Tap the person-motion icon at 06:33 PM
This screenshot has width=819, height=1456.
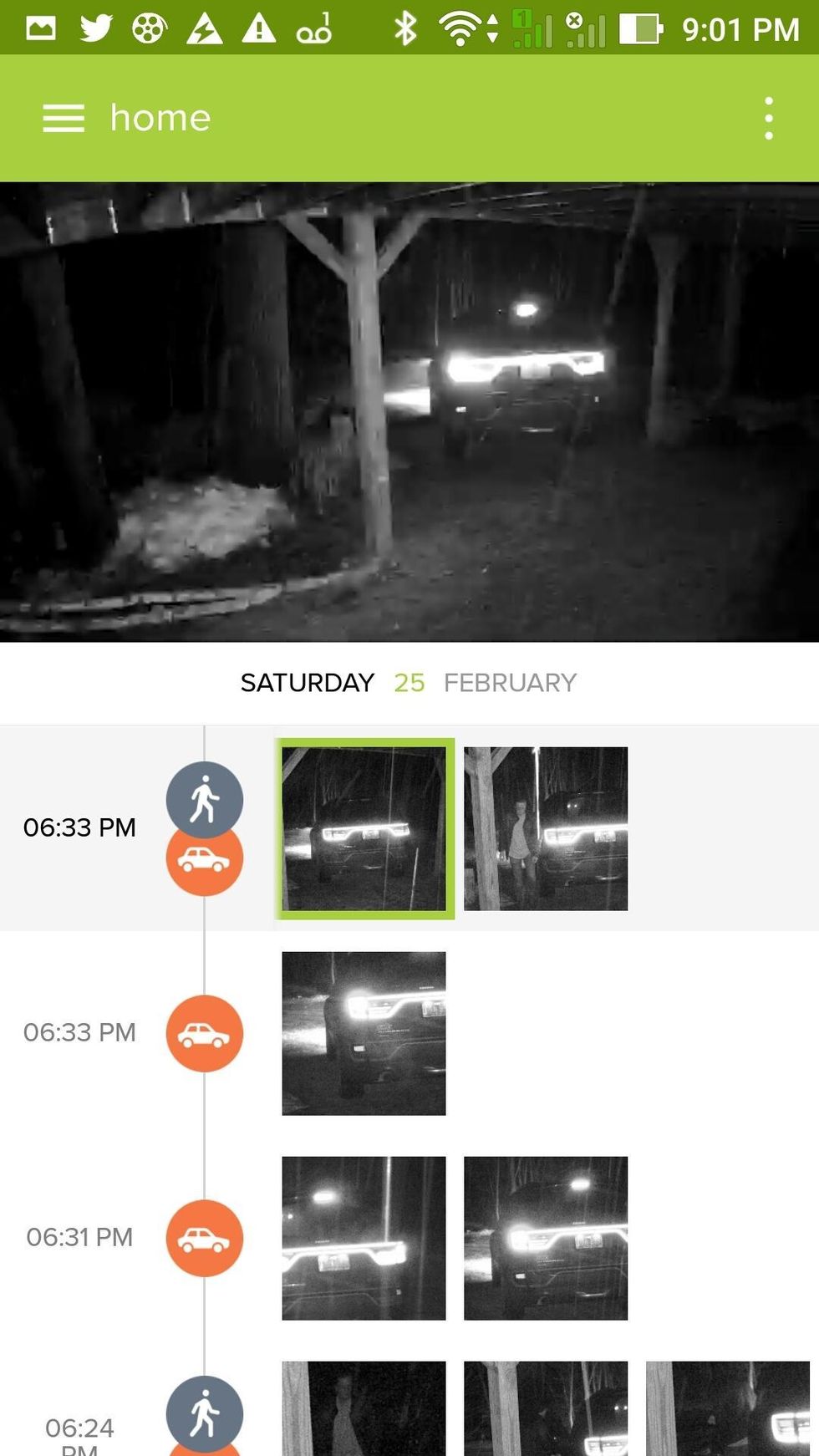(205, 799)
